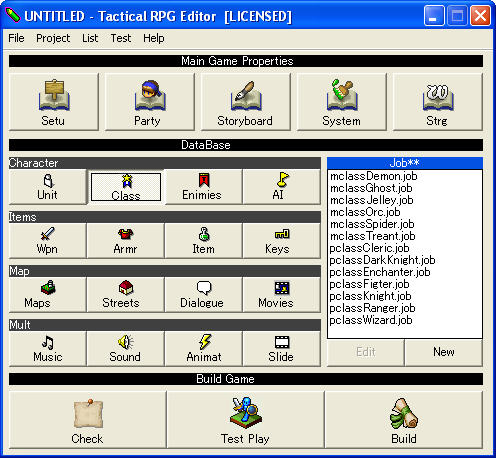Select mclassDemon.job list entry
The width and height of the screenshot is (496, 458).
pos(373,176)
